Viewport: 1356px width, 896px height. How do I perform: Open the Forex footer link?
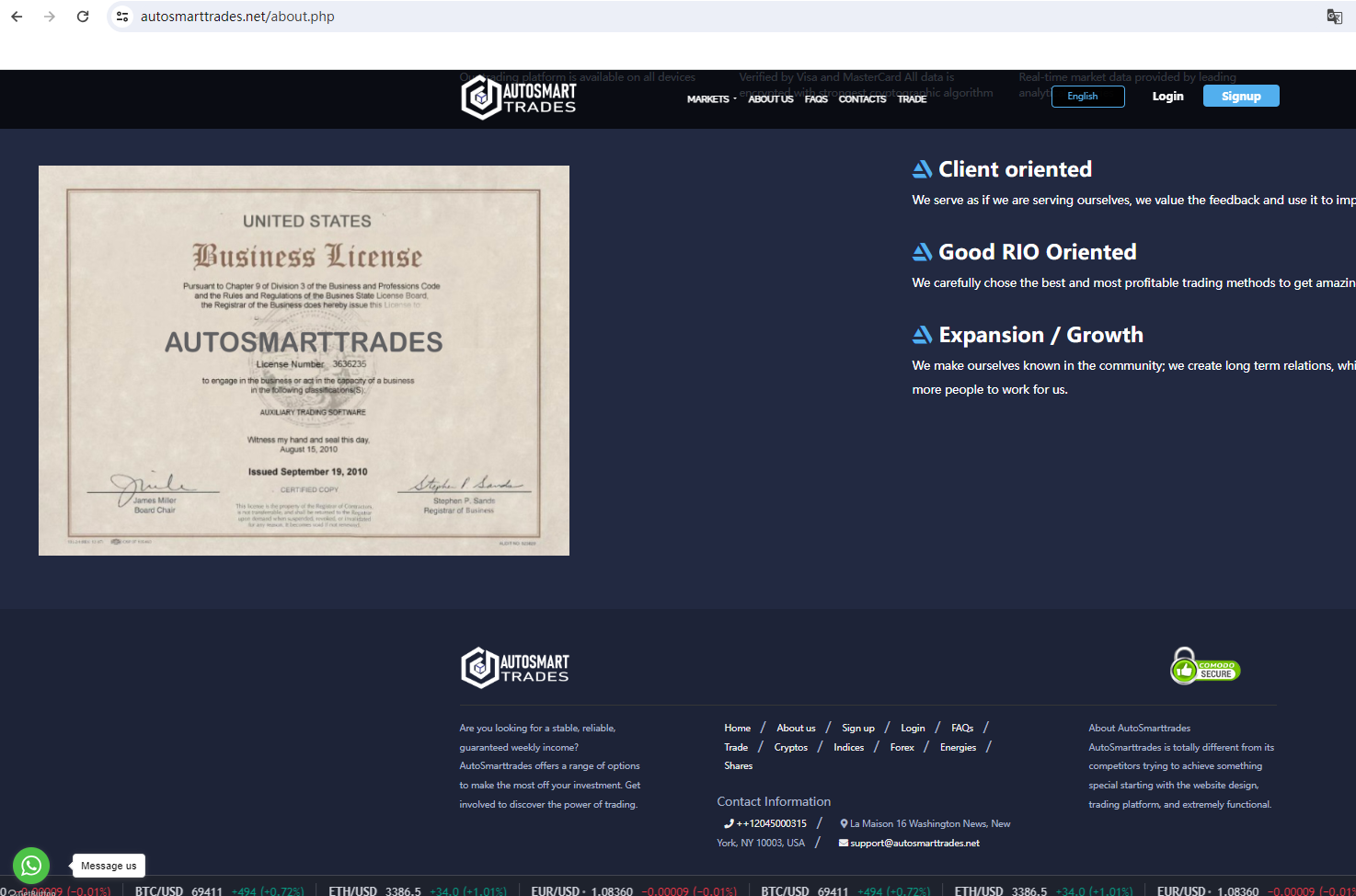tap(902, 747)
